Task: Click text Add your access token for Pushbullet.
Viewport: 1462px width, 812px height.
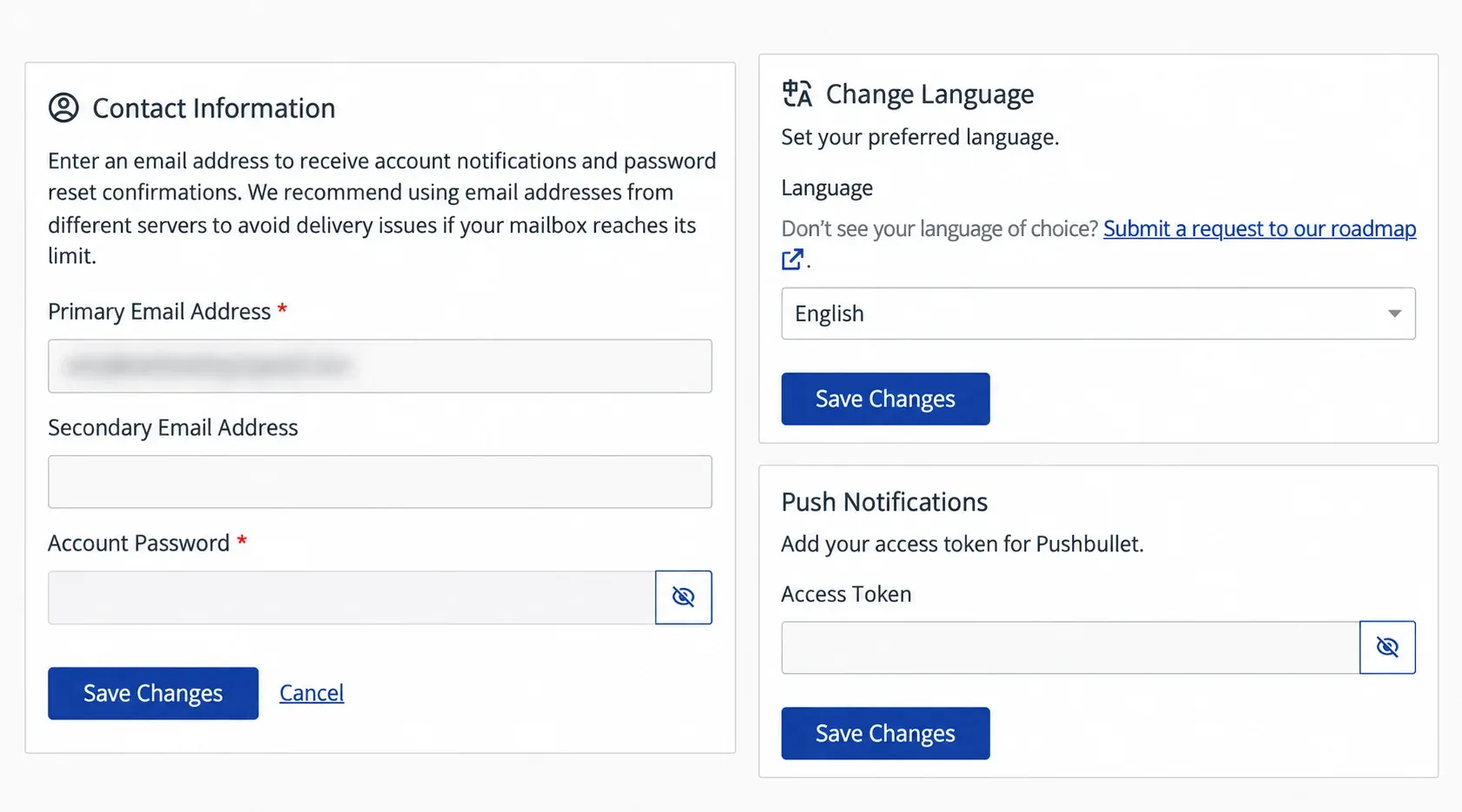Action: pyautogui.click(x=963, y=544)
